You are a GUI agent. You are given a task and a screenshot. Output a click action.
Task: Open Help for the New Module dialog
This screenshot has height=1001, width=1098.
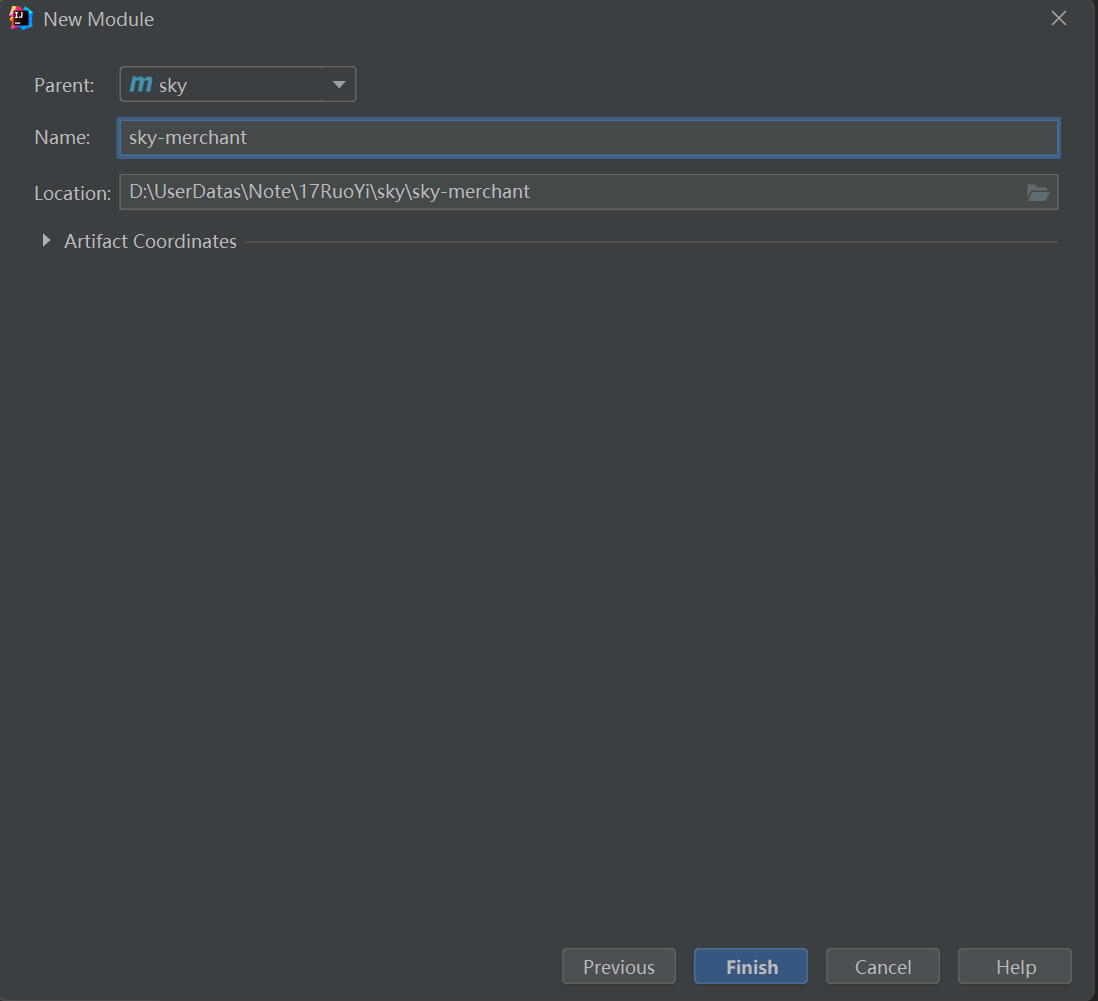tap(1015, 967)
